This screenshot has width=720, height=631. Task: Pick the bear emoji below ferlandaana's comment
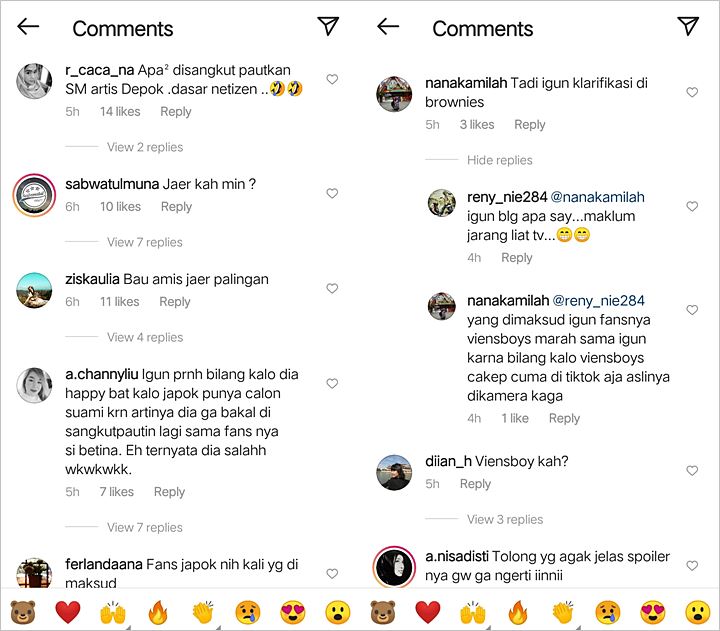click(x=21, y=611)
